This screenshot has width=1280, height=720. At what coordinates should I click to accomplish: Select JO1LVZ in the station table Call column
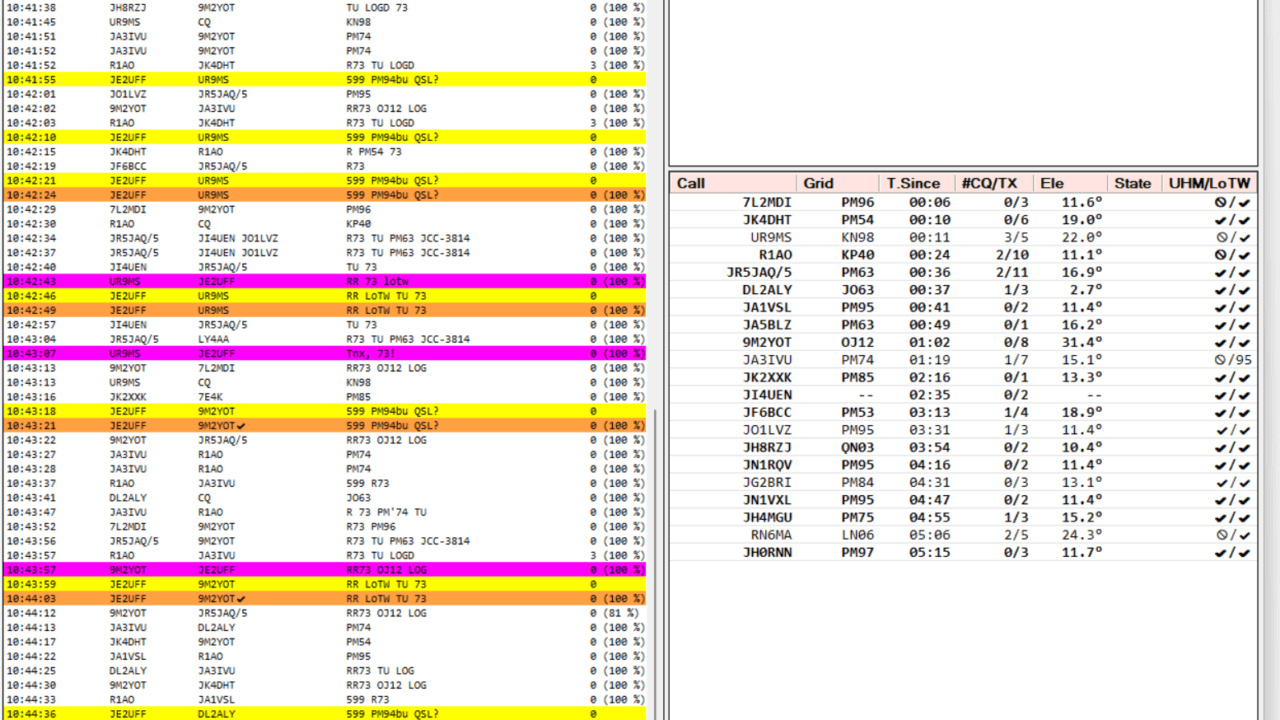767,430
